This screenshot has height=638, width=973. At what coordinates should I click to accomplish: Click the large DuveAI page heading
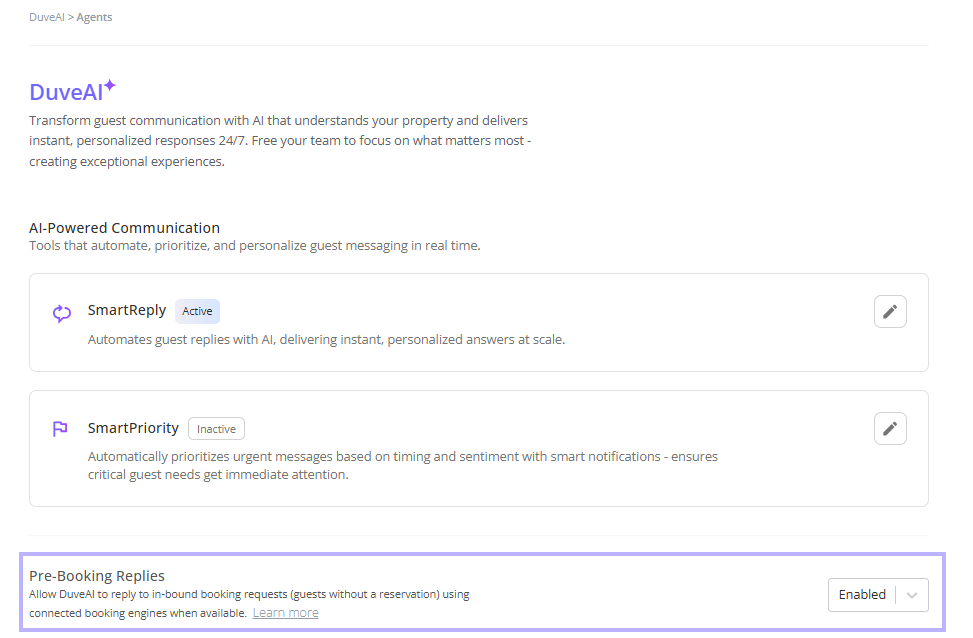[66, 92]
